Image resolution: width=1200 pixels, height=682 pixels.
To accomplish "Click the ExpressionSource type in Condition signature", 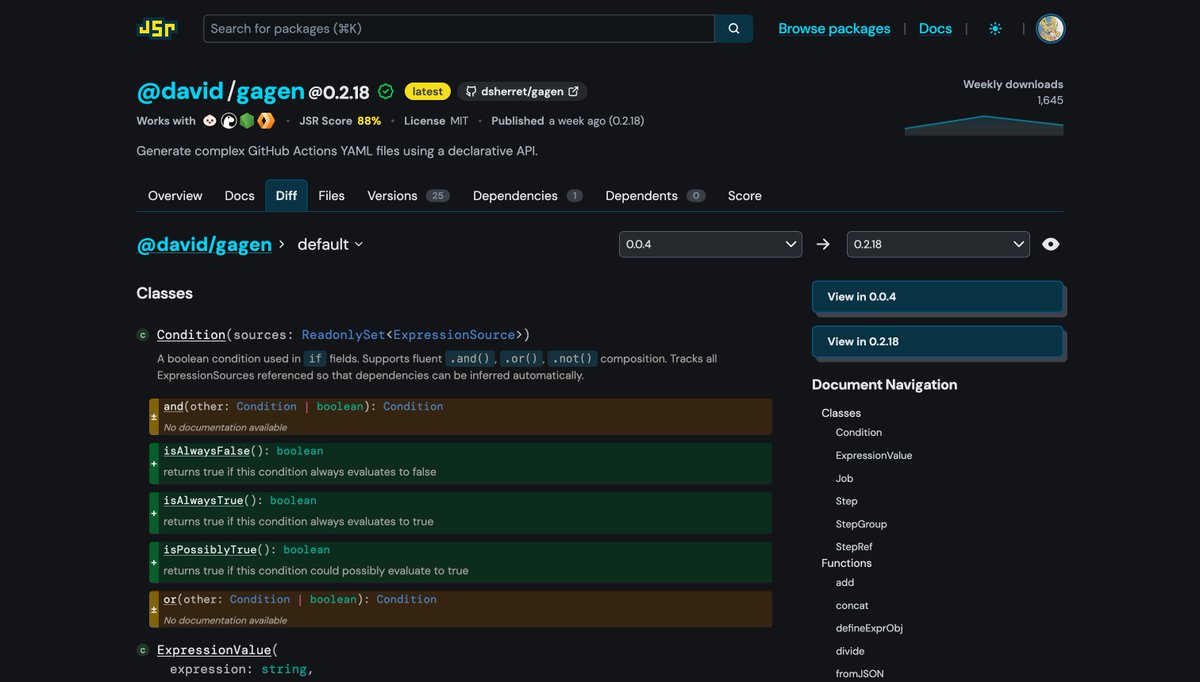I will point(455,335).
